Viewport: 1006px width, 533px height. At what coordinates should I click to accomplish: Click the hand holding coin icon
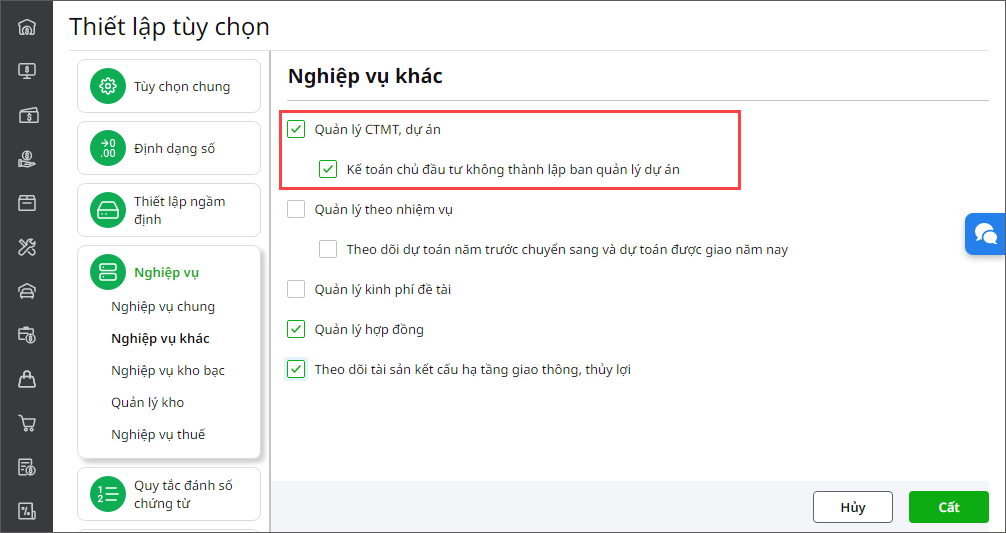point(26,159)
